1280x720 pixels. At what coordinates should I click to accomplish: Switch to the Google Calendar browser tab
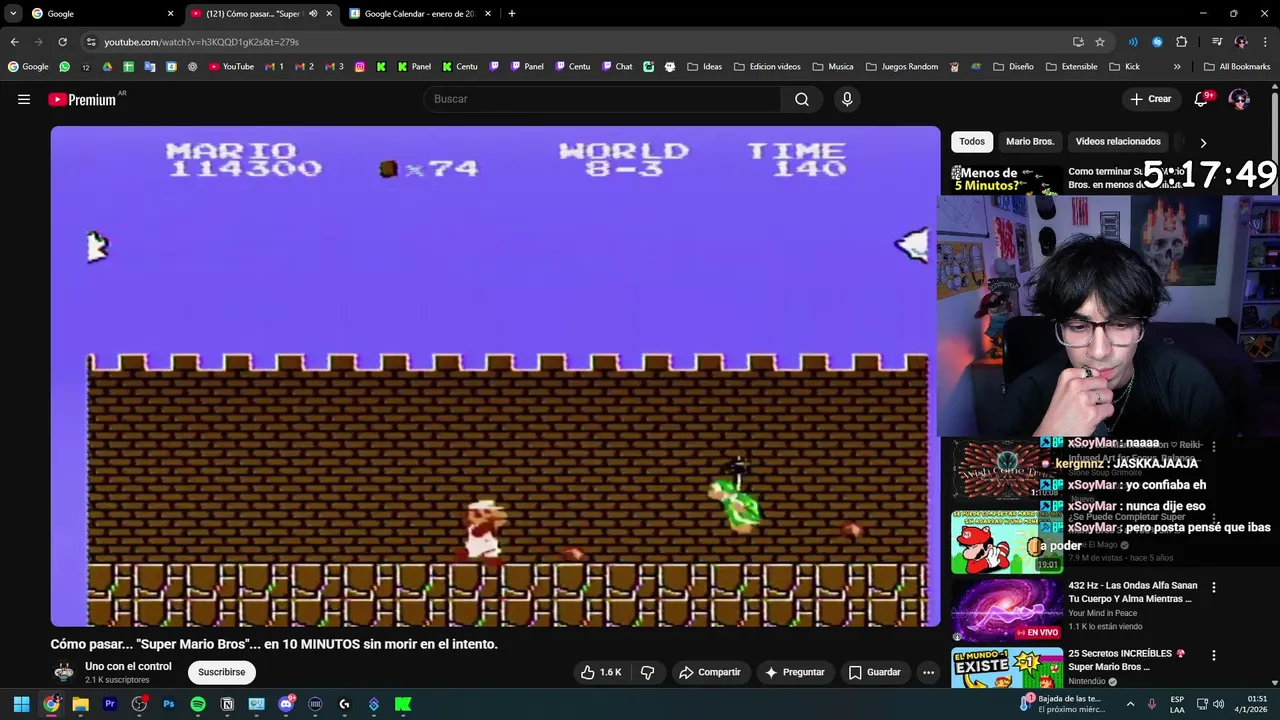coord(420,14)
